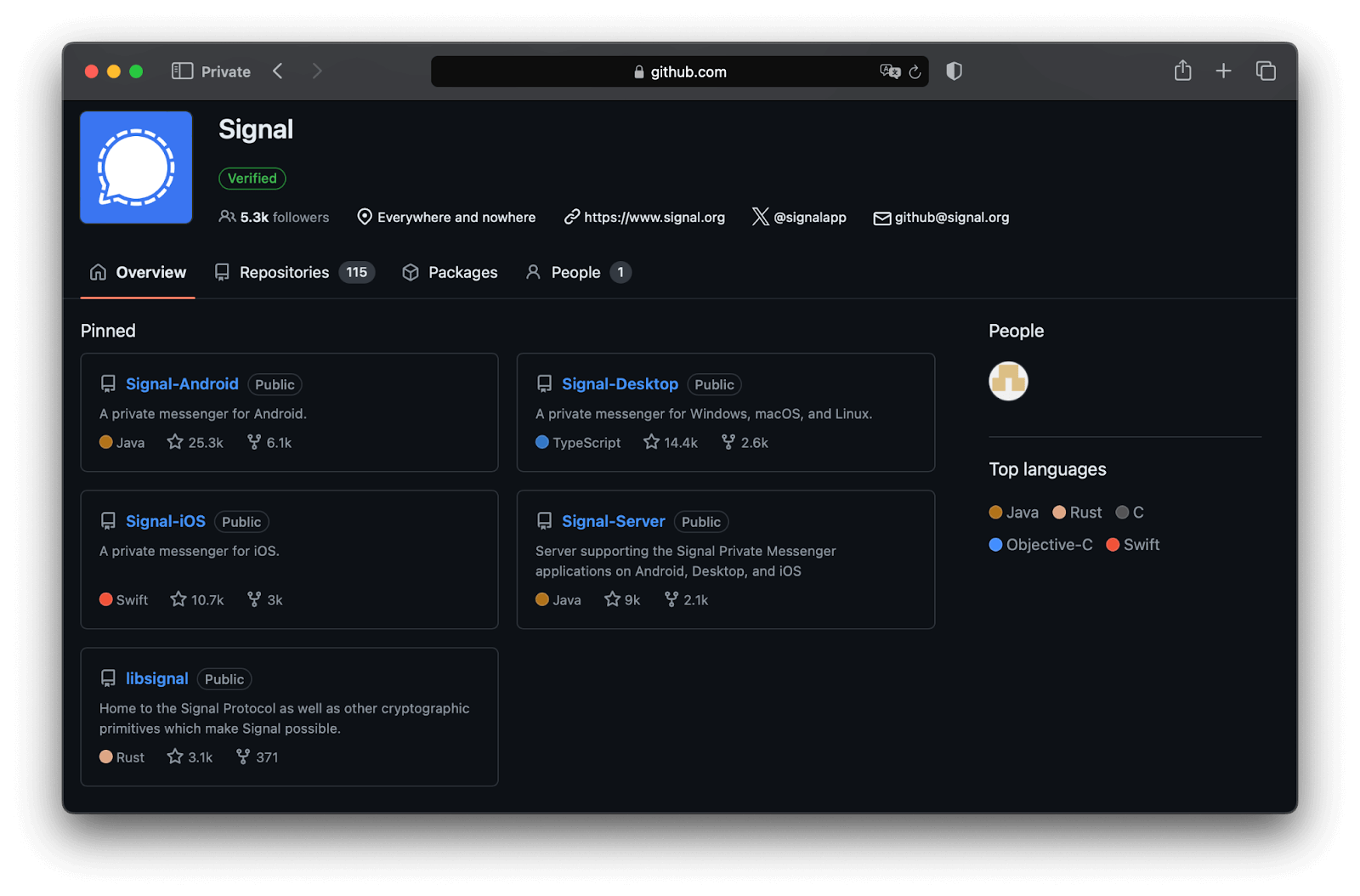The width and height of the screenshot is (1360, 896).
Task: Open the 5.3k followers list
Action: click(274, 217)
